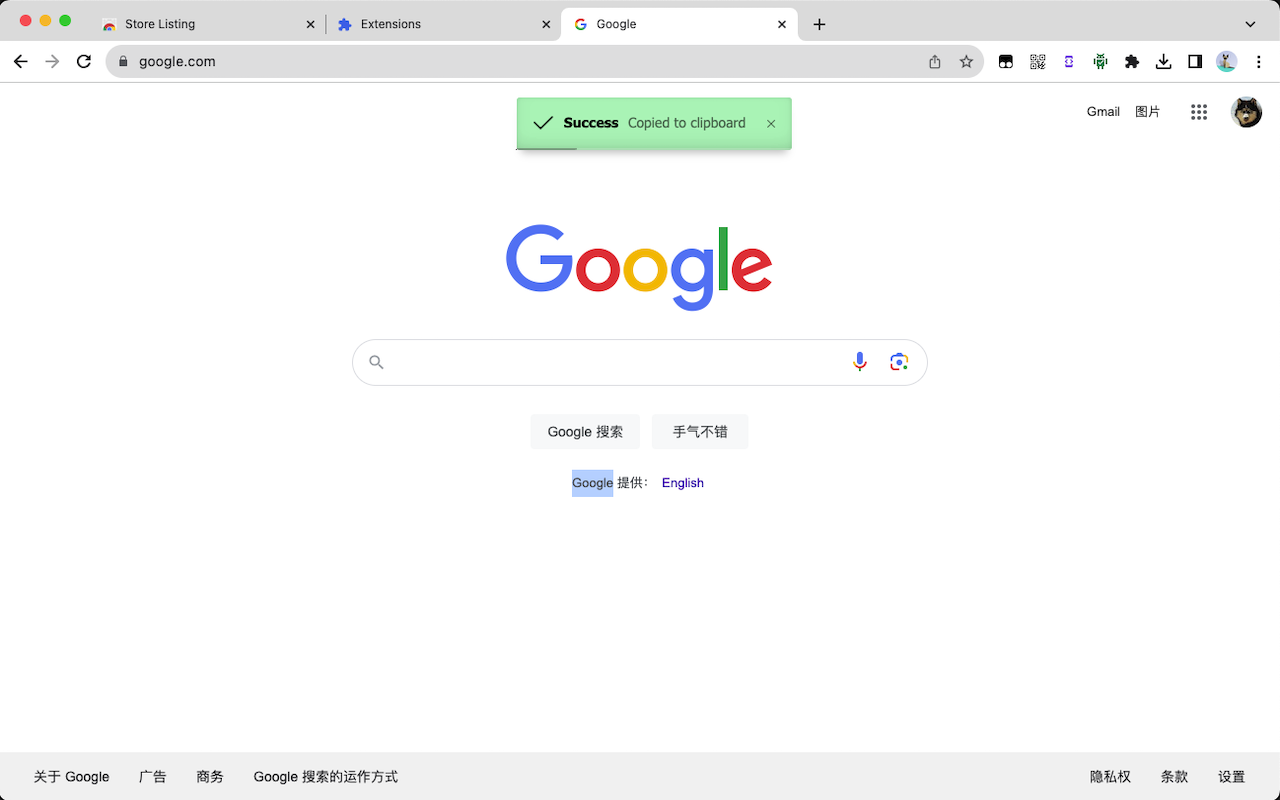Switch to the Extensions tab
The width and height of the screenshot is (1280, 800).
tap(444, 24)
